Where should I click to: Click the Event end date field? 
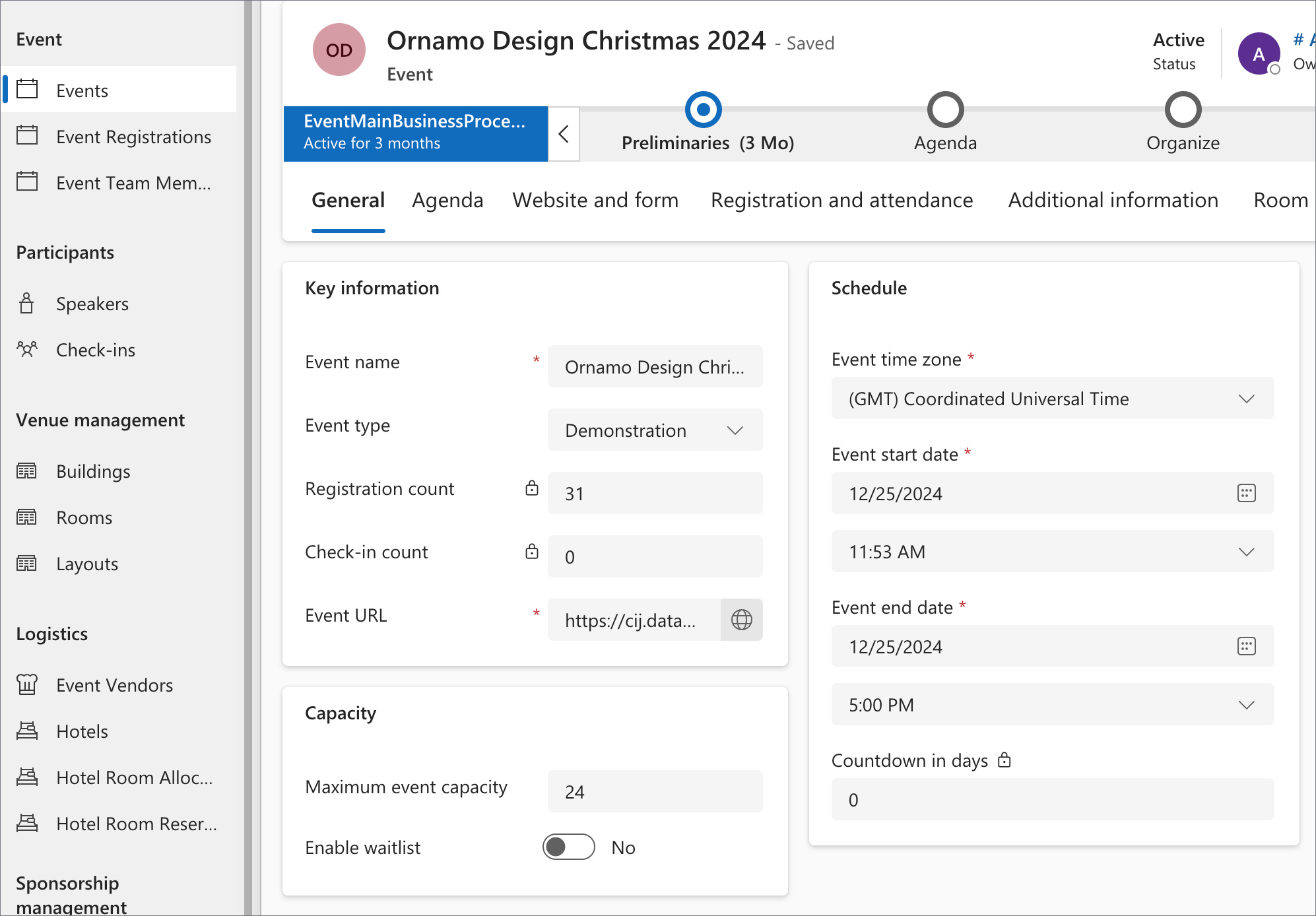click(1053, 647)
